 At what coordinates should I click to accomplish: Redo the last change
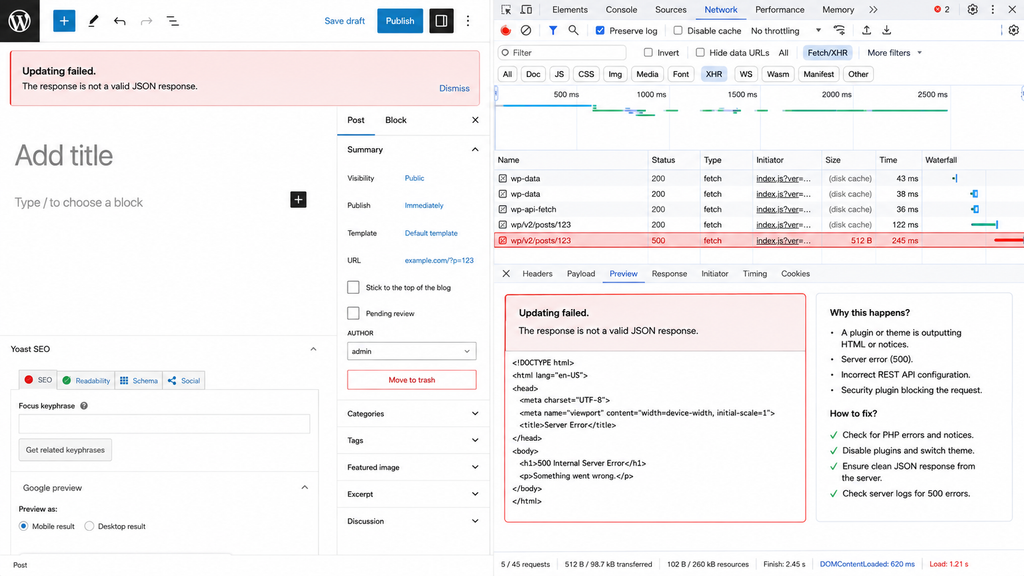tap(146, 21)
